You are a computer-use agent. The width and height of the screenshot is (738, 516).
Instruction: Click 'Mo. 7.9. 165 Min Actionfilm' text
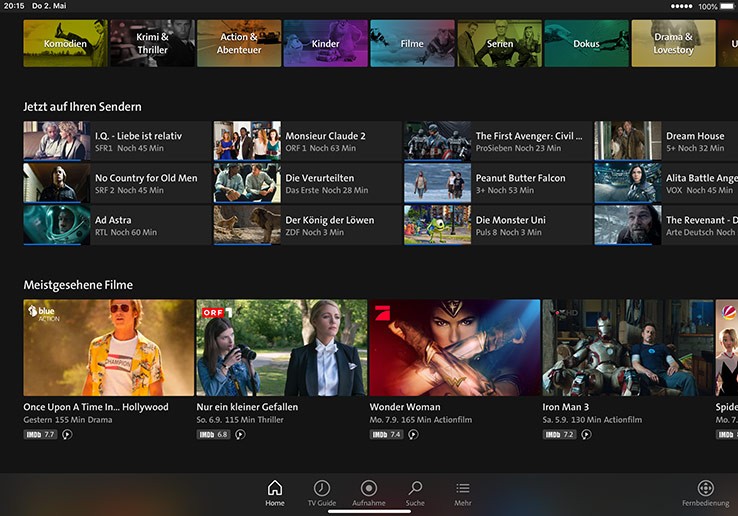pos(421,419)
